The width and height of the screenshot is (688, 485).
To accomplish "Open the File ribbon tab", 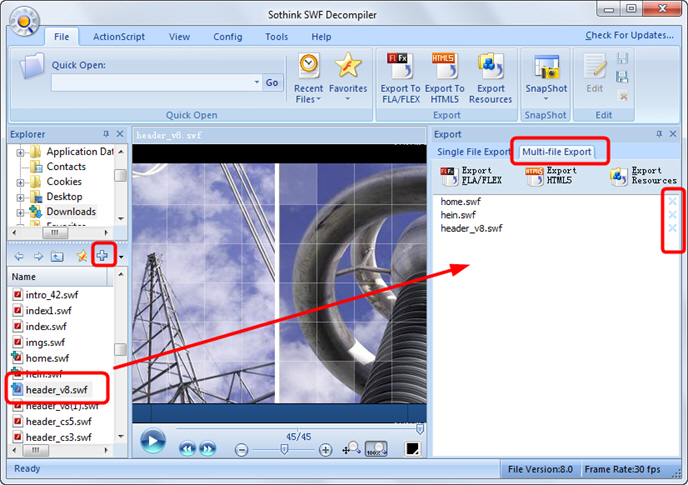I will (x=61, y=37).
